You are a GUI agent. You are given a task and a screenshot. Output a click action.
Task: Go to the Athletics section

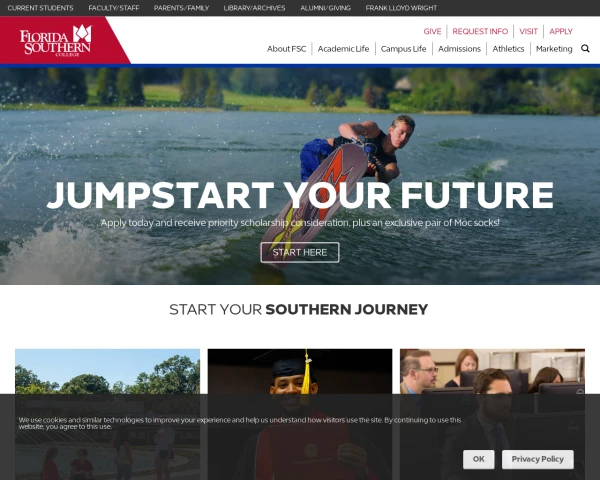pos(508,49)
